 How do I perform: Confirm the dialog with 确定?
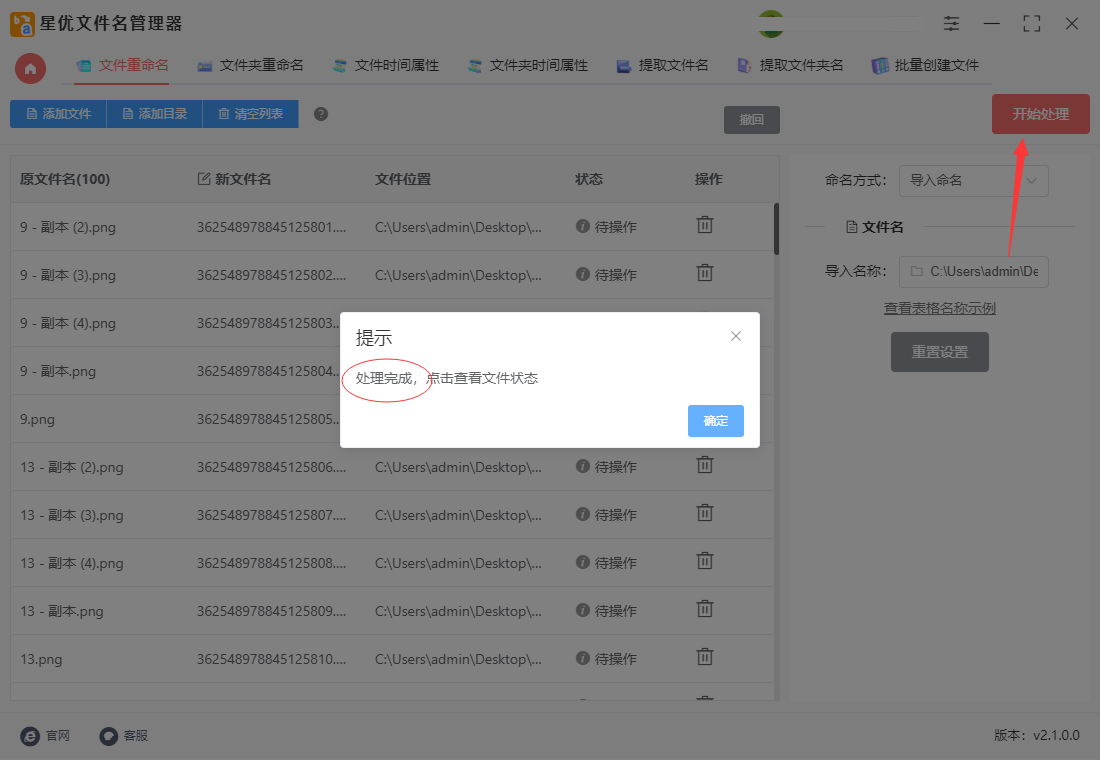pos(716,420)
